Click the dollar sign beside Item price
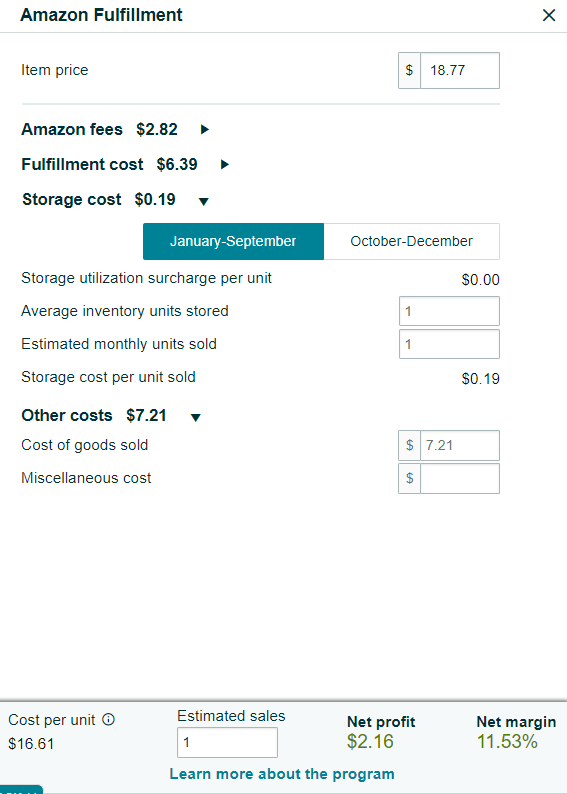Image resolution: width=567 pixels, height=794 pixels. (410, 70)
